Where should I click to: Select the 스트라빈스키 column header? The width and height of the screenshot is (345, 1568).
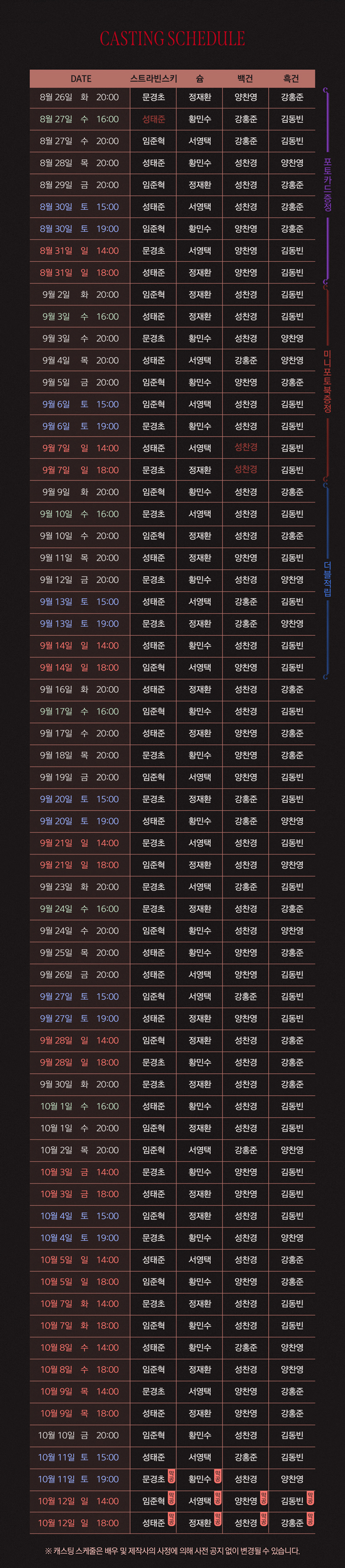pos(154,79)
